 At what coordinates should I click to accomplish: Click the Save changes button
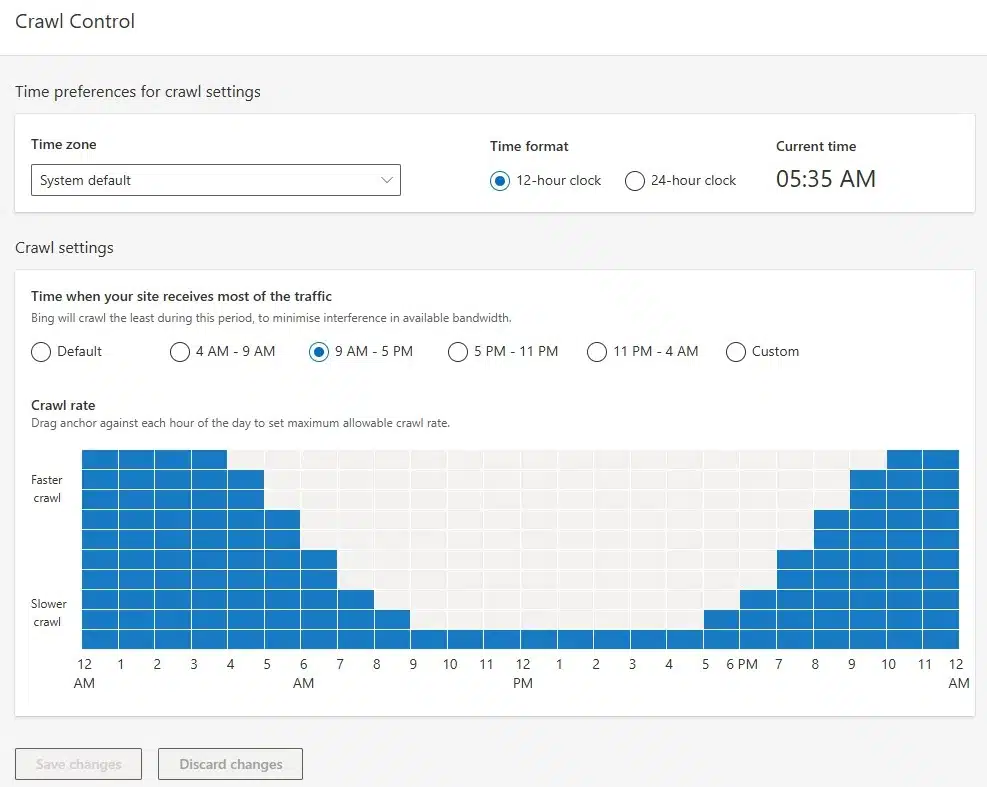[78, 764]
